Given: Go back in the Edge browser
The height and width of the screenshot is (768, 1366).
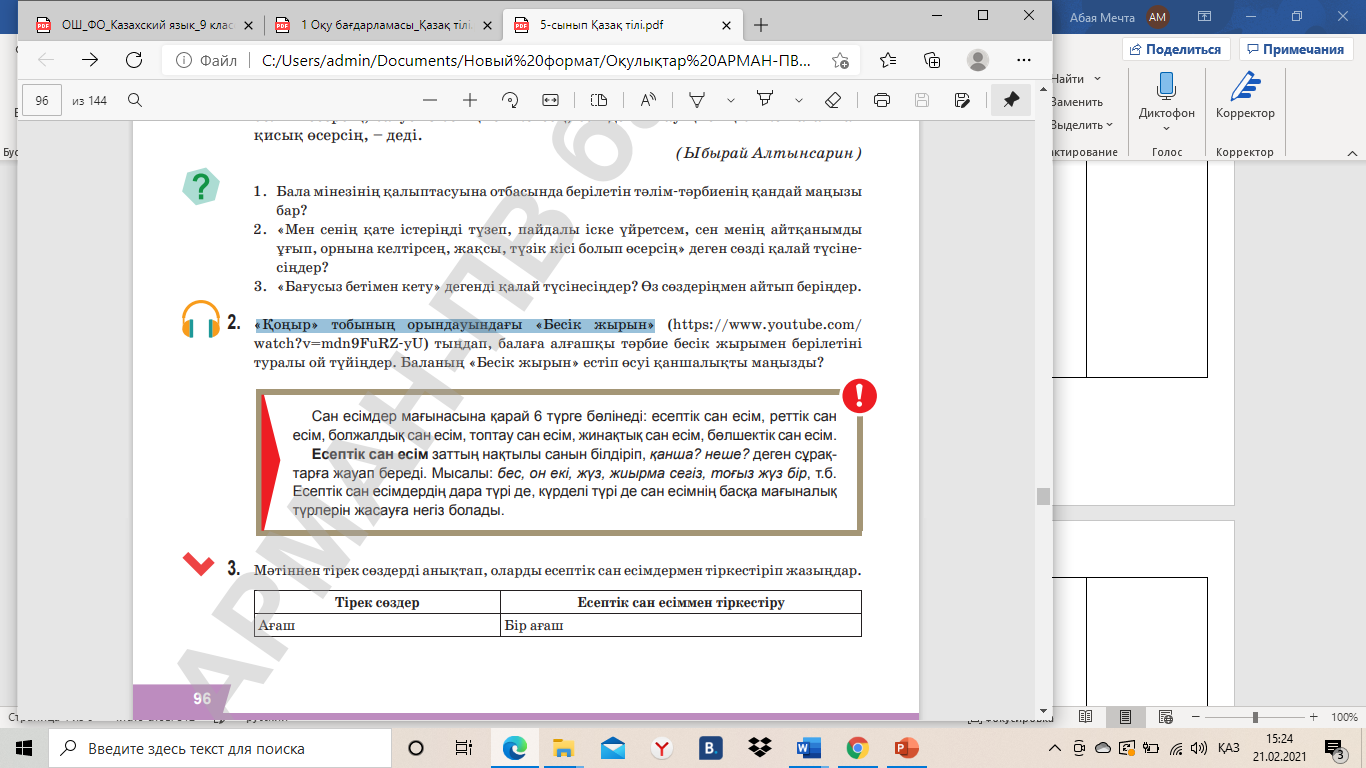Looking at the screenshot, I should [46, 60].
